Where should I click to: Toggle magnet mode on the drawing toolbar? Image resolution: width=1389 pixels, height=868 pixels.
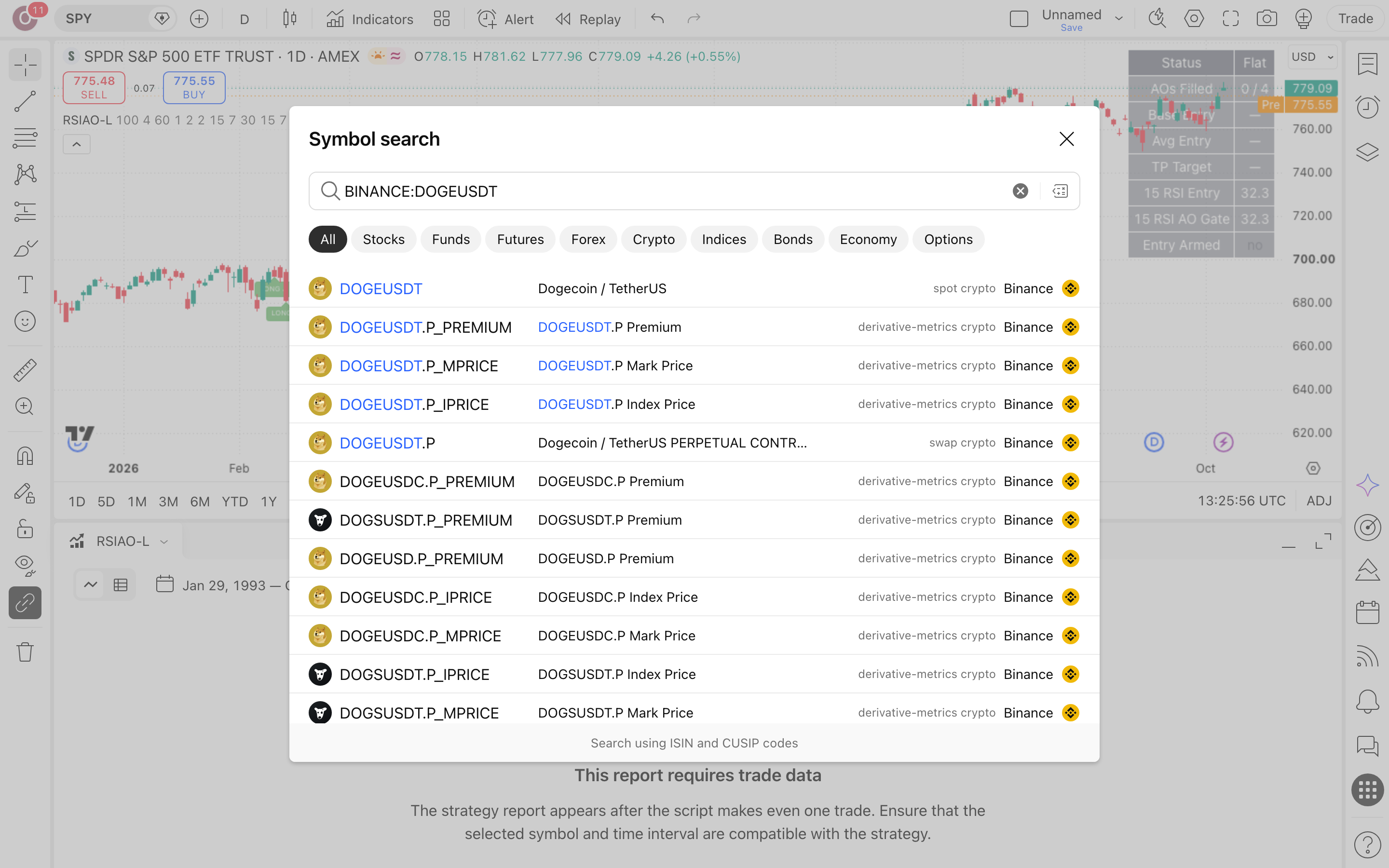tap(25, 456)
